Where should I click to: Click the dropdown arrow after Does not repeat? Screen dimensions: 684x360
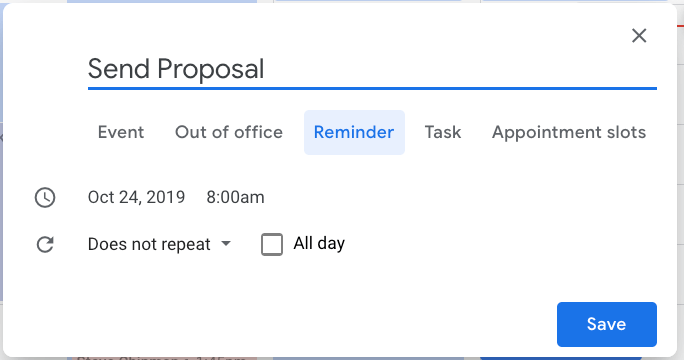[226, 243]
